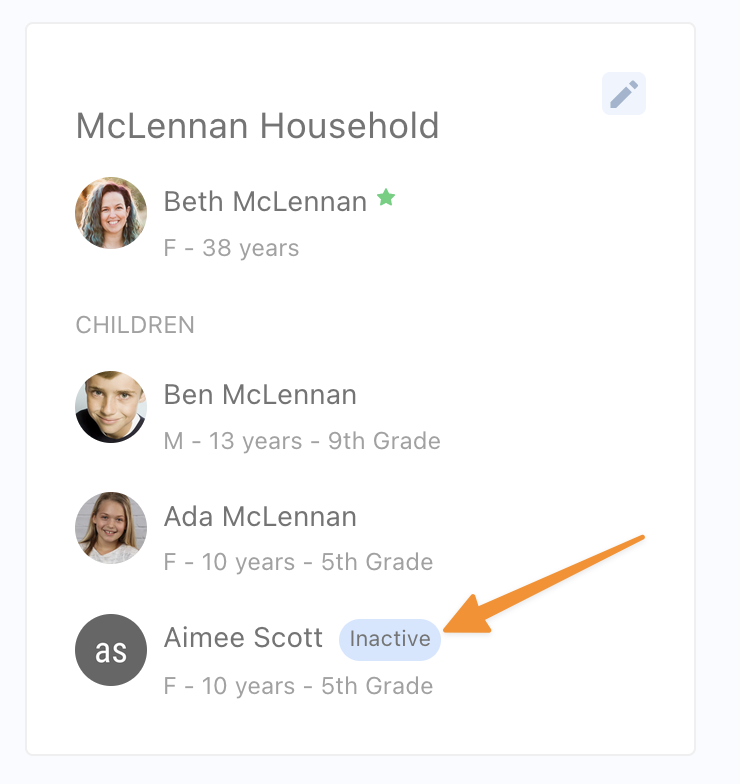The height and width of the screenshot is (784, 740).
Task: Click the CHILDREN section heading
Action: point(135,325)
